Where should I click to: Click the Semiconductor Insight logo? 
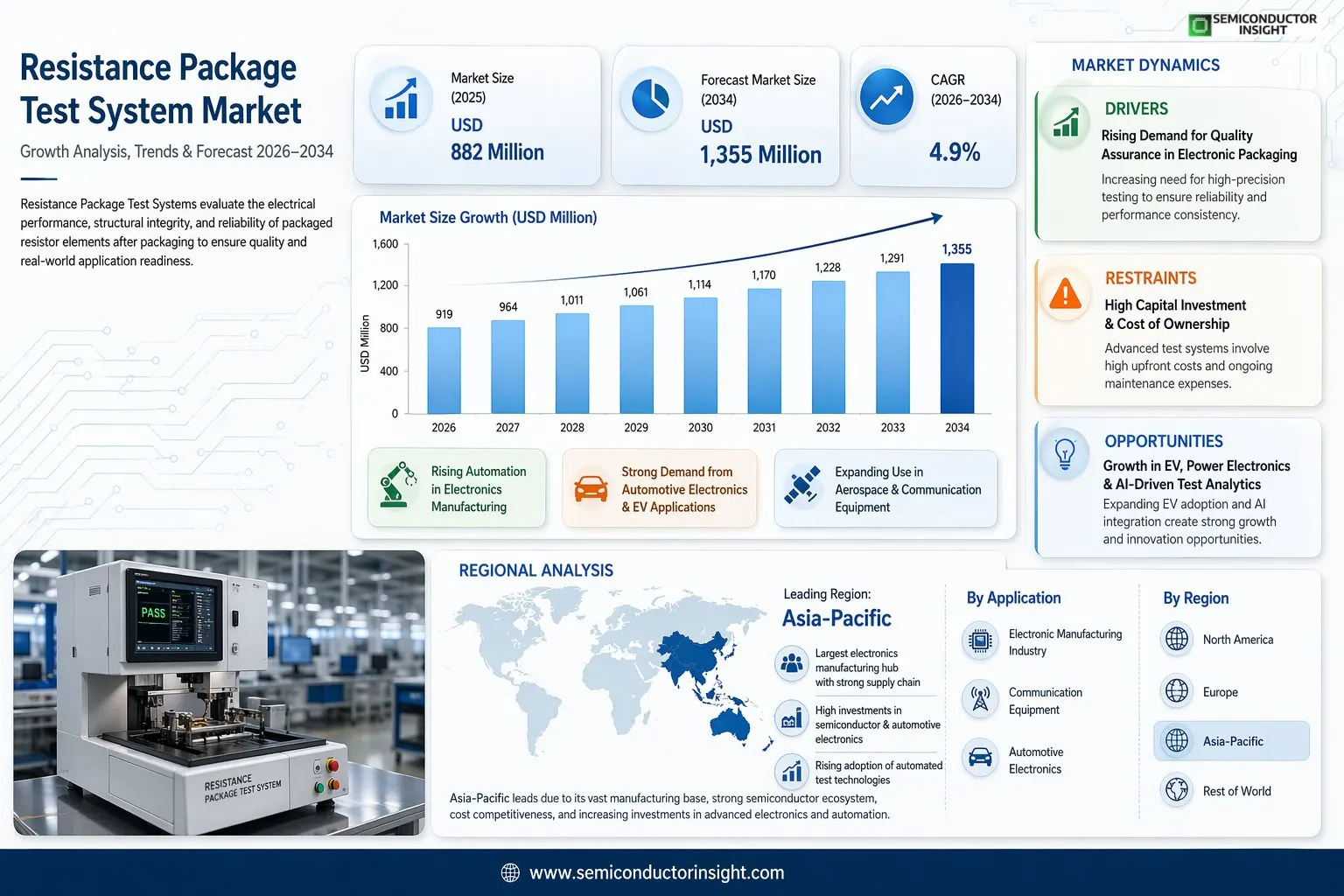(x=1253, y=24)
